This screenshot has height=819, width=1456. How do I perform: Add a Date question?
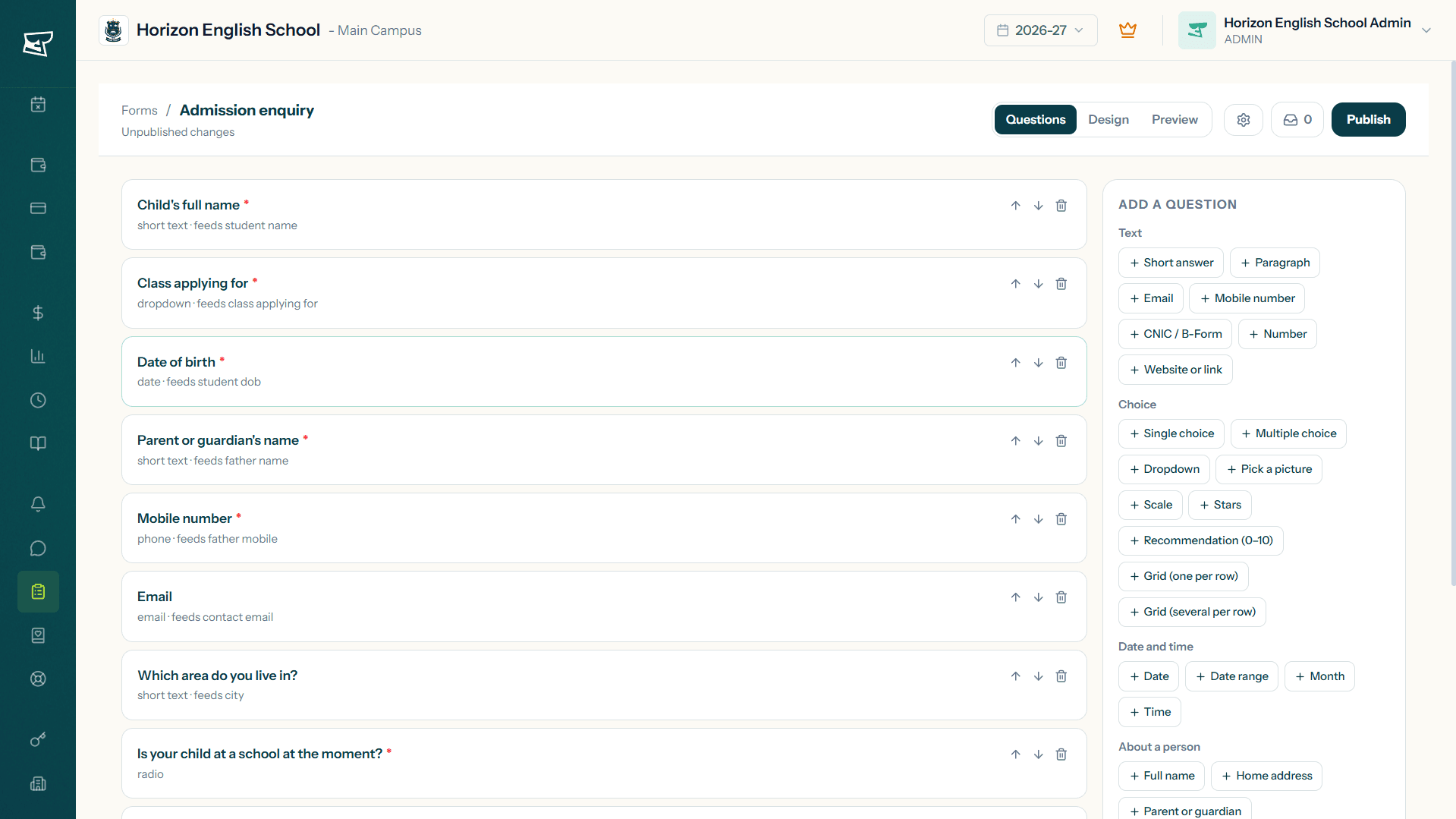click(1149, 676)
